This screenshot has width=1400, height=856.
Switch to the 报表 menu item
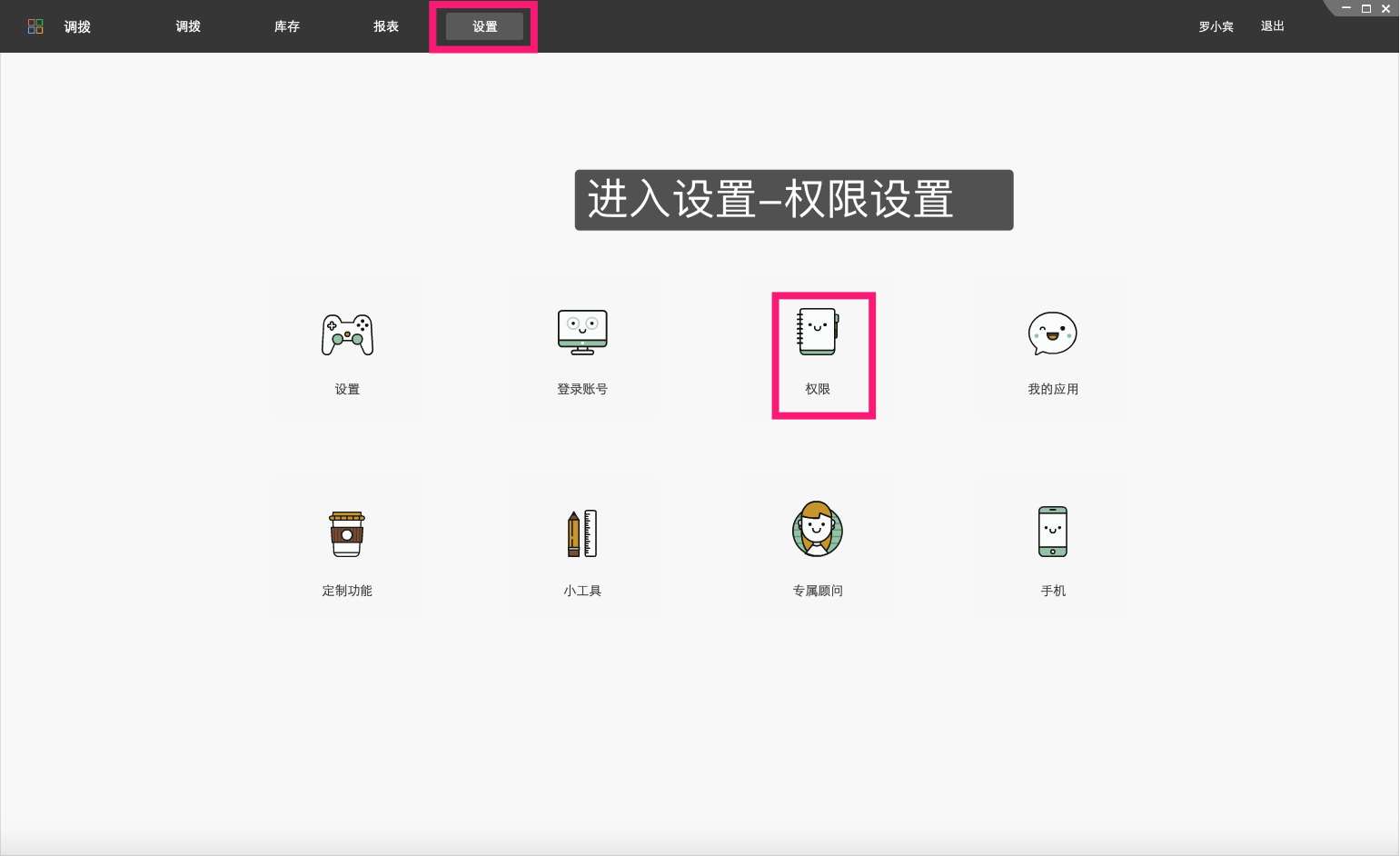tap(386, 26)
